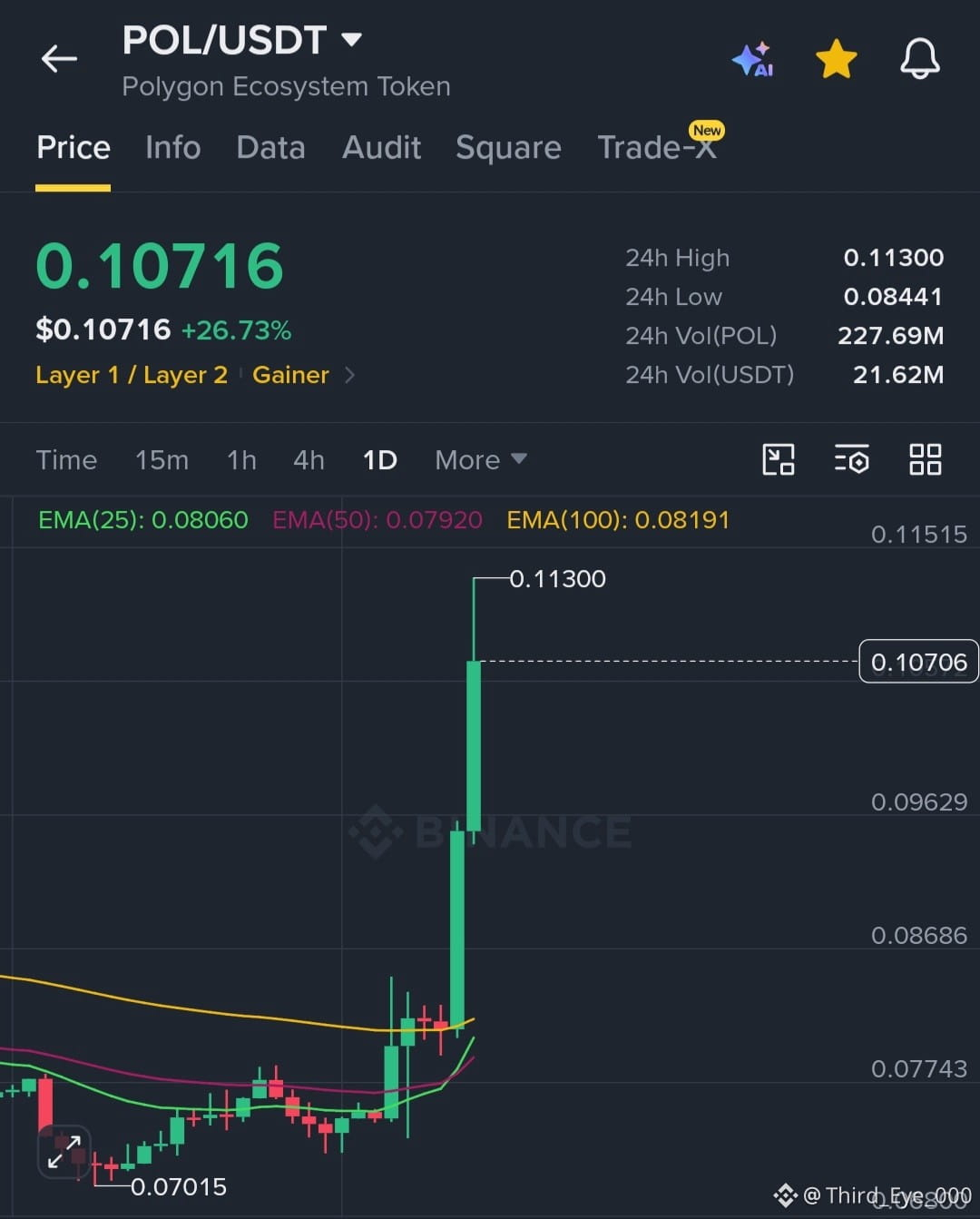
Task: Click the large 0.10716 price
Action: click(160, 267)
